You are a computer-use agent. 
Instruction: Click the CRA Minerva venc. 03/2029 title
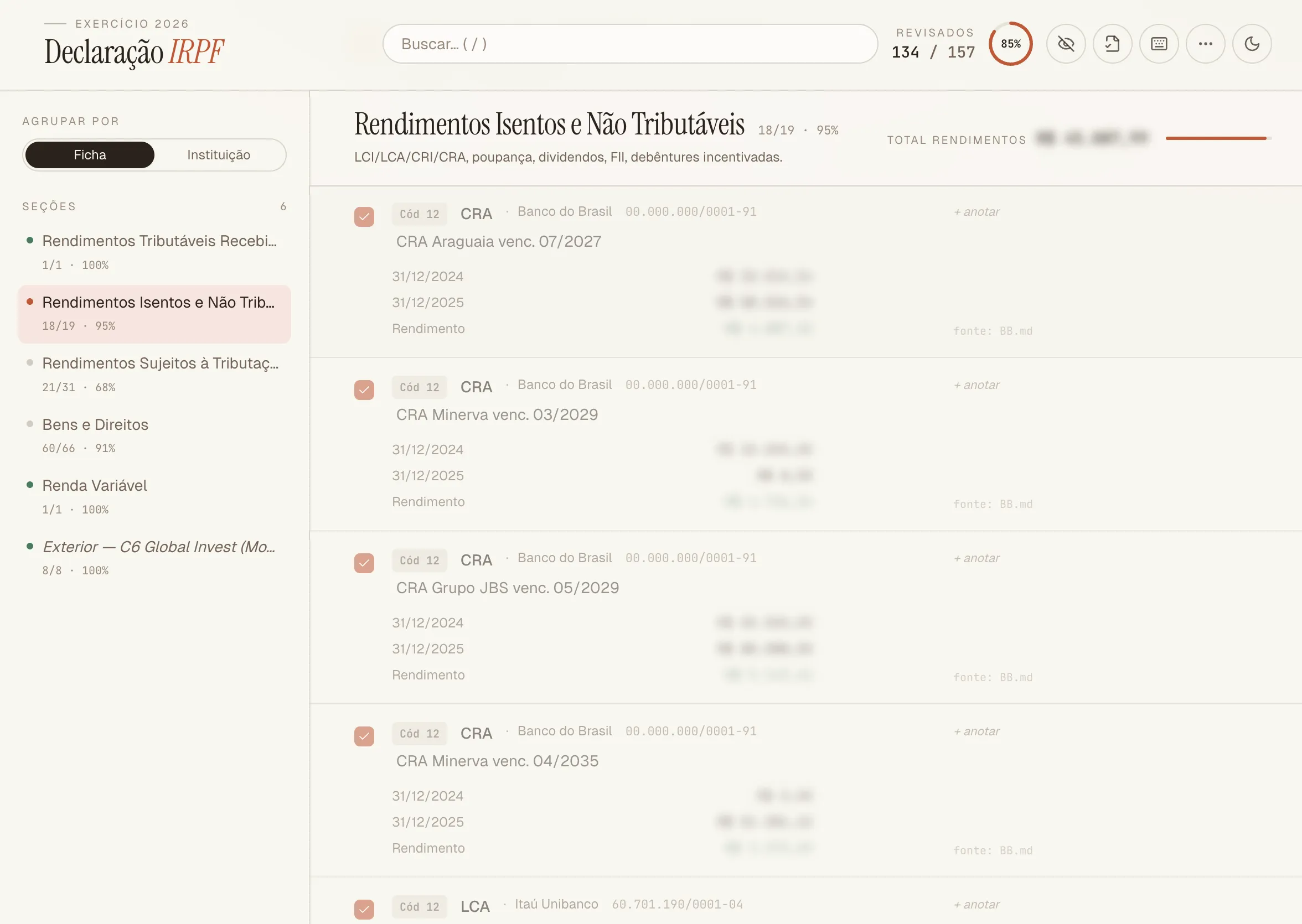tap(497, 415)
